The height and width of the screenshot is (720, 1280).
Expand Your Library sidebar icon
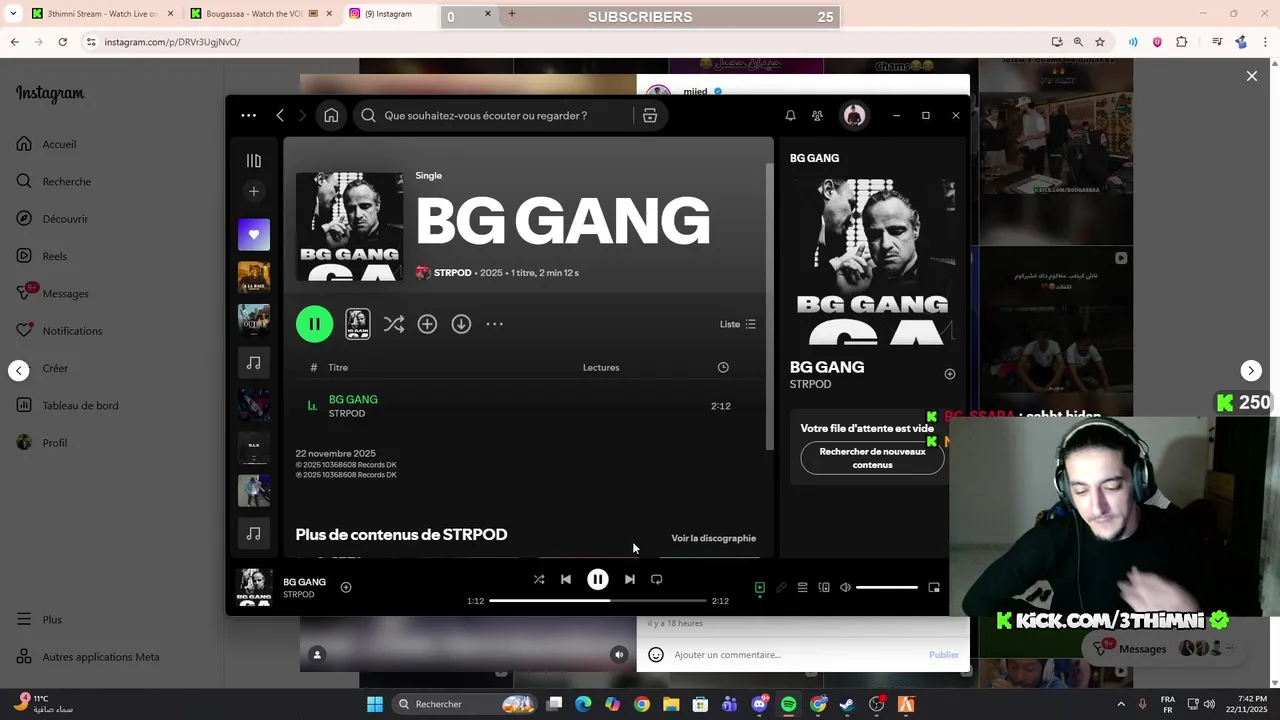[x=254, y=161]
